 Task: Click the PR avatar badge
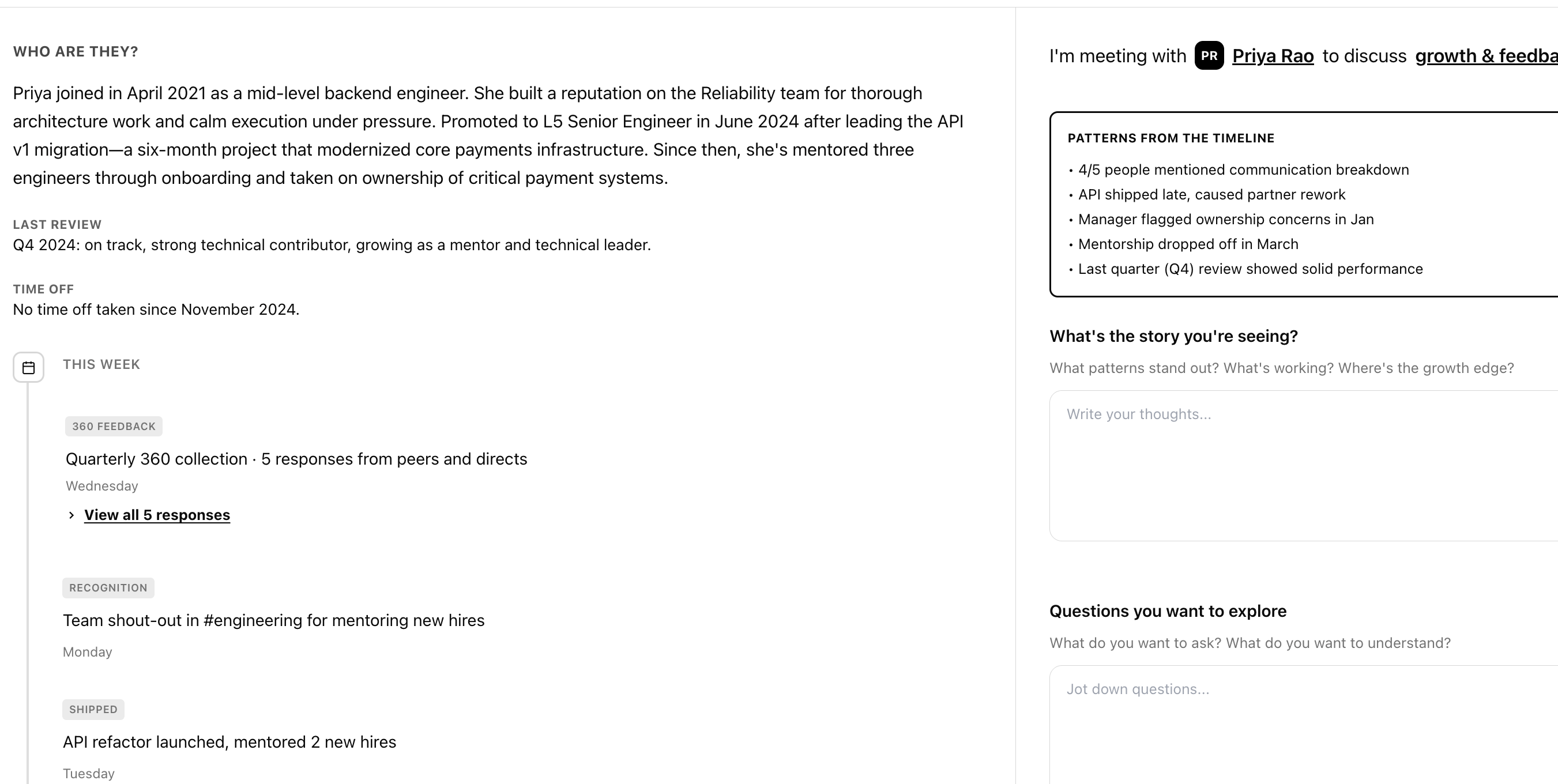coord(1209,55)
